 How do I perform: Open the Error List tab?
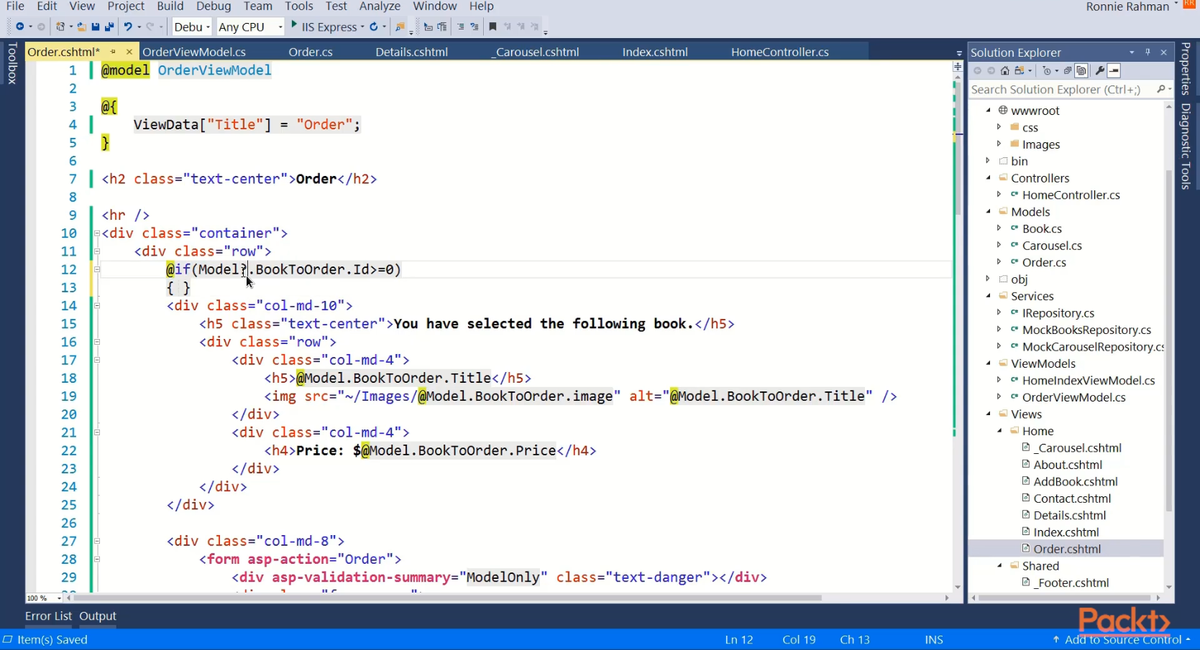click(x=48, y=616)
